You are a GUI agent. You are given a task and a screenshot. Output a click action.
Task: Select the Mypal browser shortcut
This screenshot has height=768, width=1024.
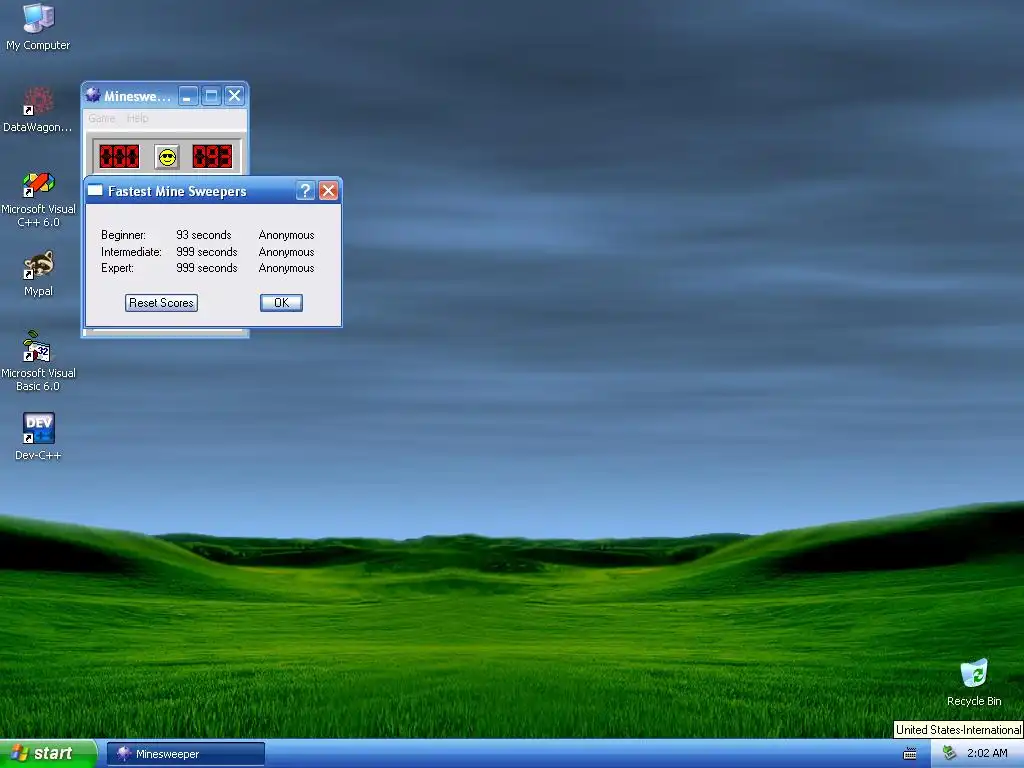click(x=38, y=273)
